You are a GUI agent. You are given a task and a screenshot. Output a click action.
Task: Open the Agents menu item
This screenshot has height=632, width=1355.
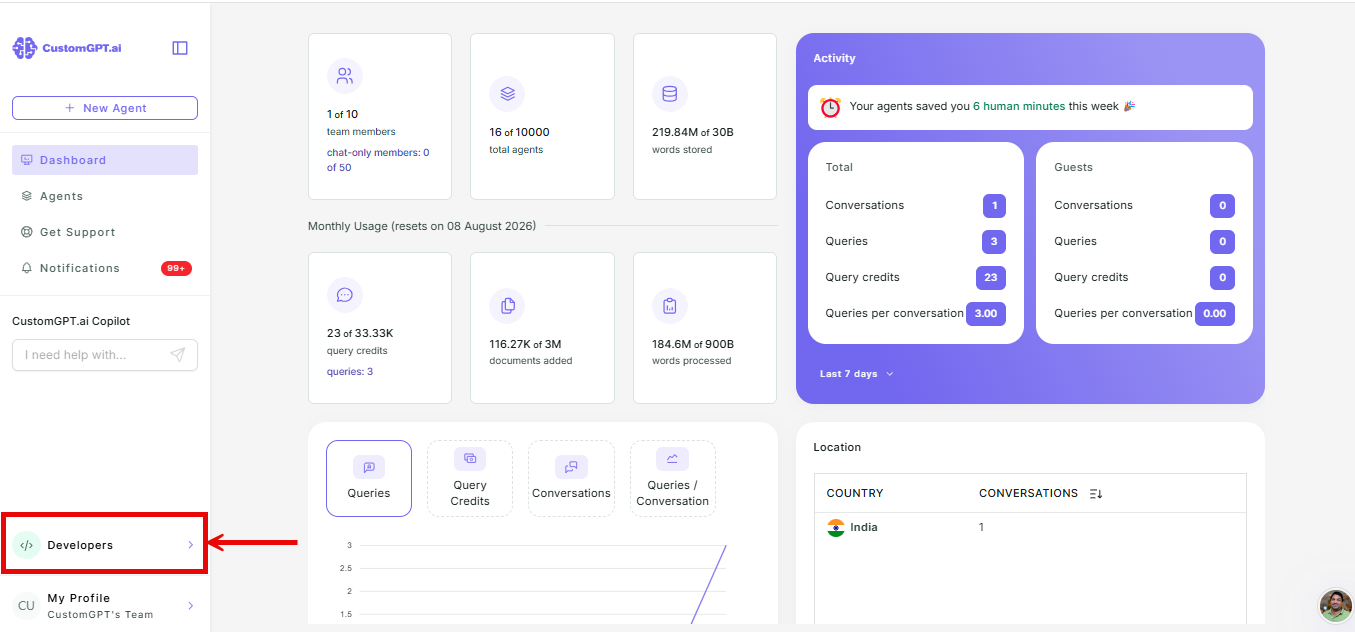(x=105, y=196)
